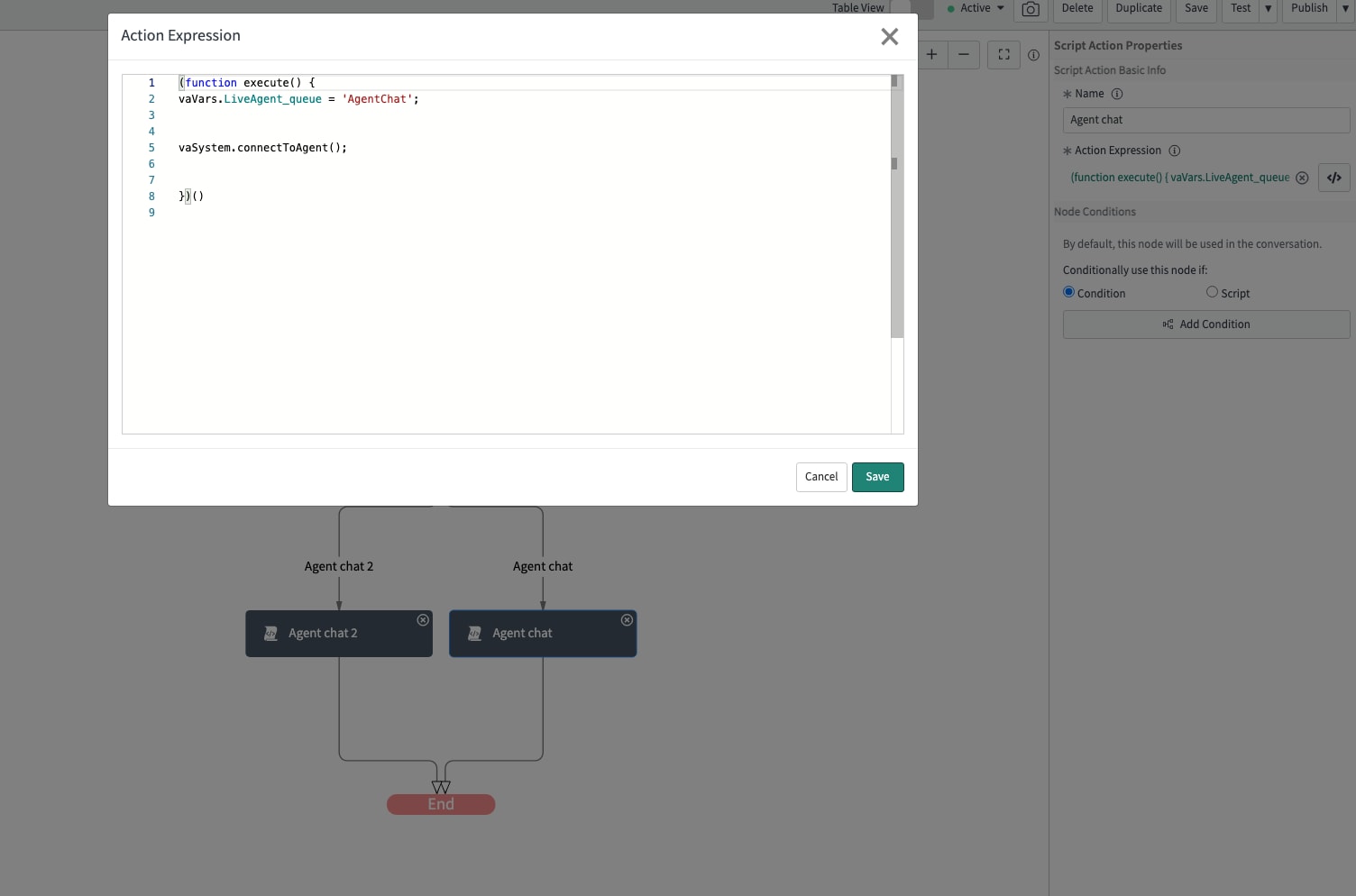This screenshot has height=896, width=1356.
Task: Click line number 9 in editor
Action: [x=151, y=213]
